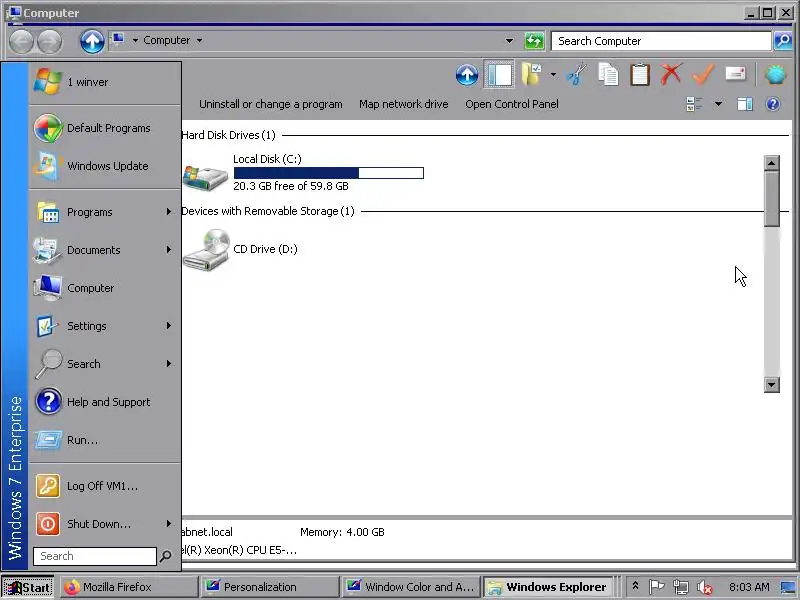Expand the folder options icon dropdown arrow
The height and width of the screenshot is (600, 800).
(553, 75)
